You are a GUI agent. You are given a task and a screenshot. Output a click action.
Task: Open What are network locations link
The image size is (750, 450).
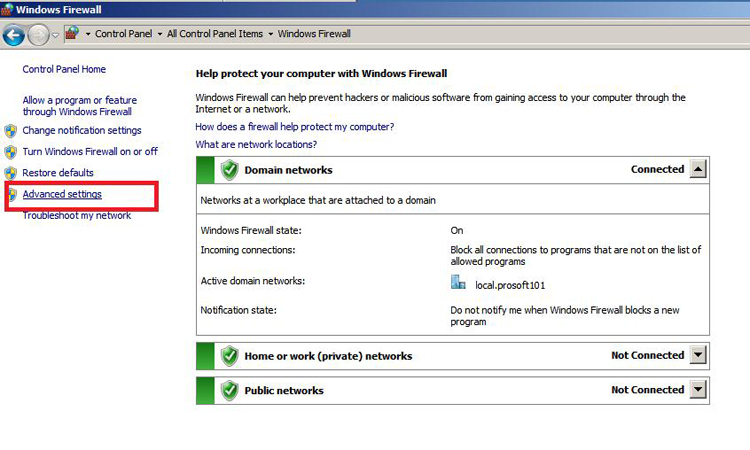tap(256, 144)
